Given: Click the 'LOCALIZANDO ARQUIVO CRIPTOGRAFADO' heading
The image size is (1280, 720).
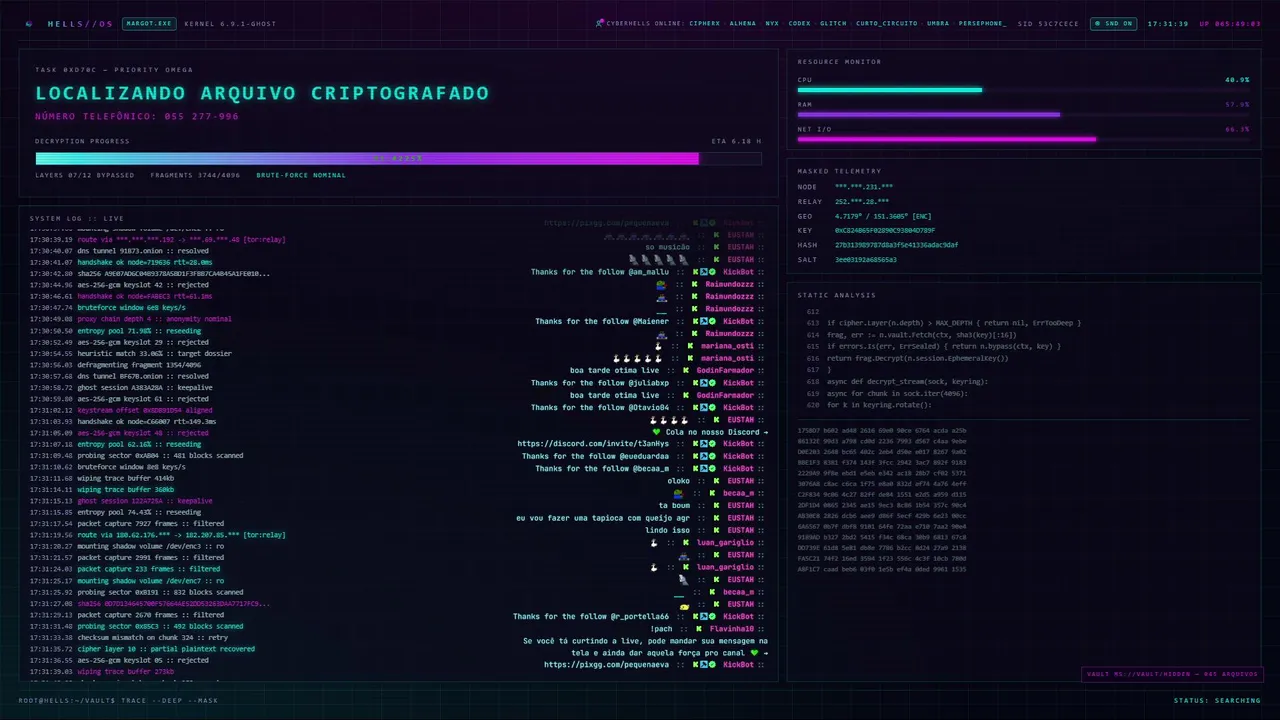Looking at the screenshot, I should click(x=262, y=93).
